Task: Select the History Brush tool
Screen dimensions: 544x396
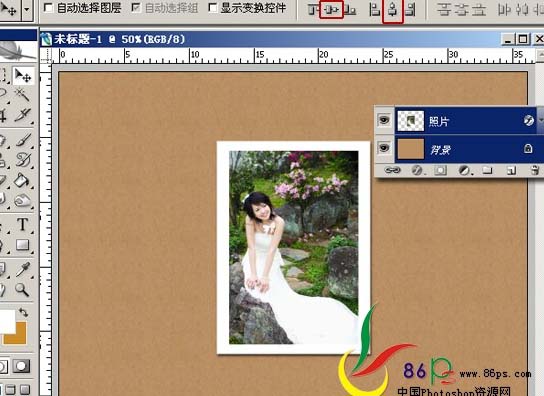Action: [x=23, y=160]
